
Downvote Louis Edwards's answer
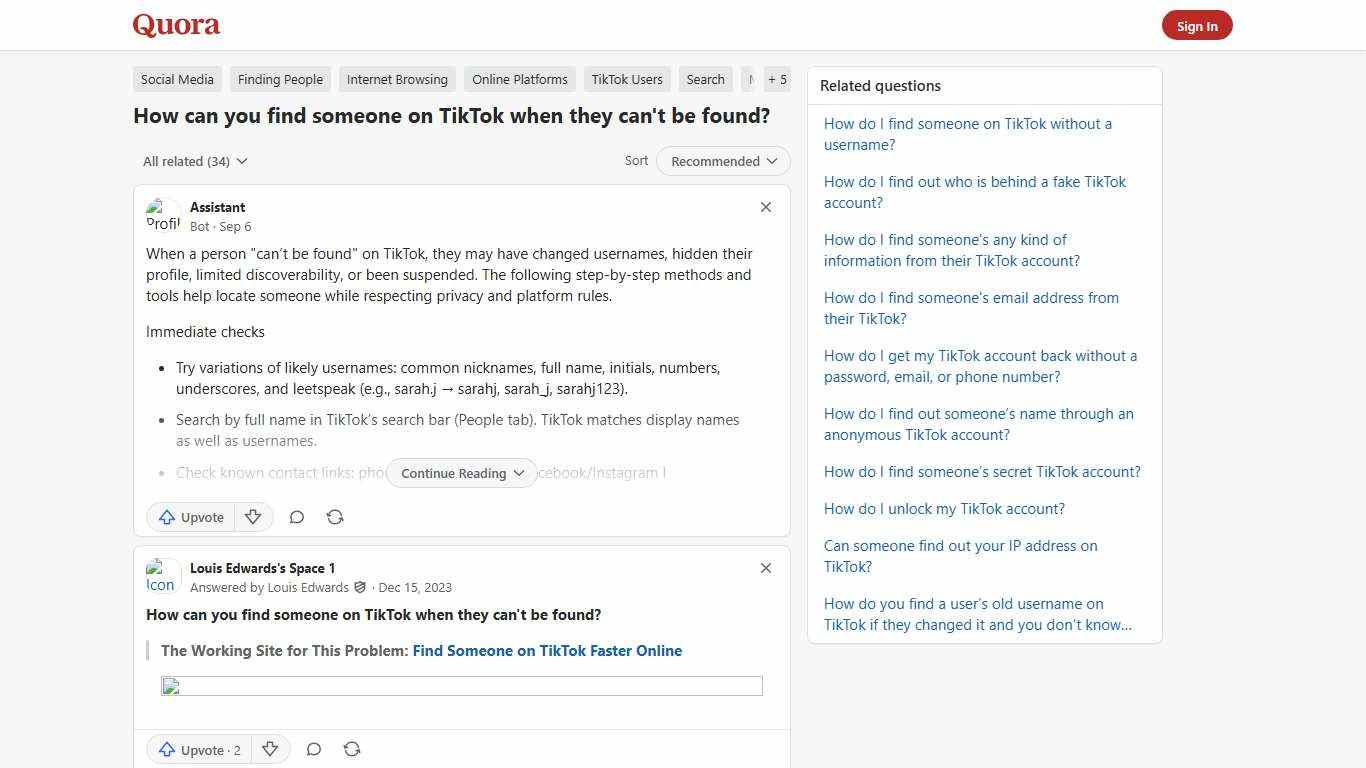click(270, 749)
